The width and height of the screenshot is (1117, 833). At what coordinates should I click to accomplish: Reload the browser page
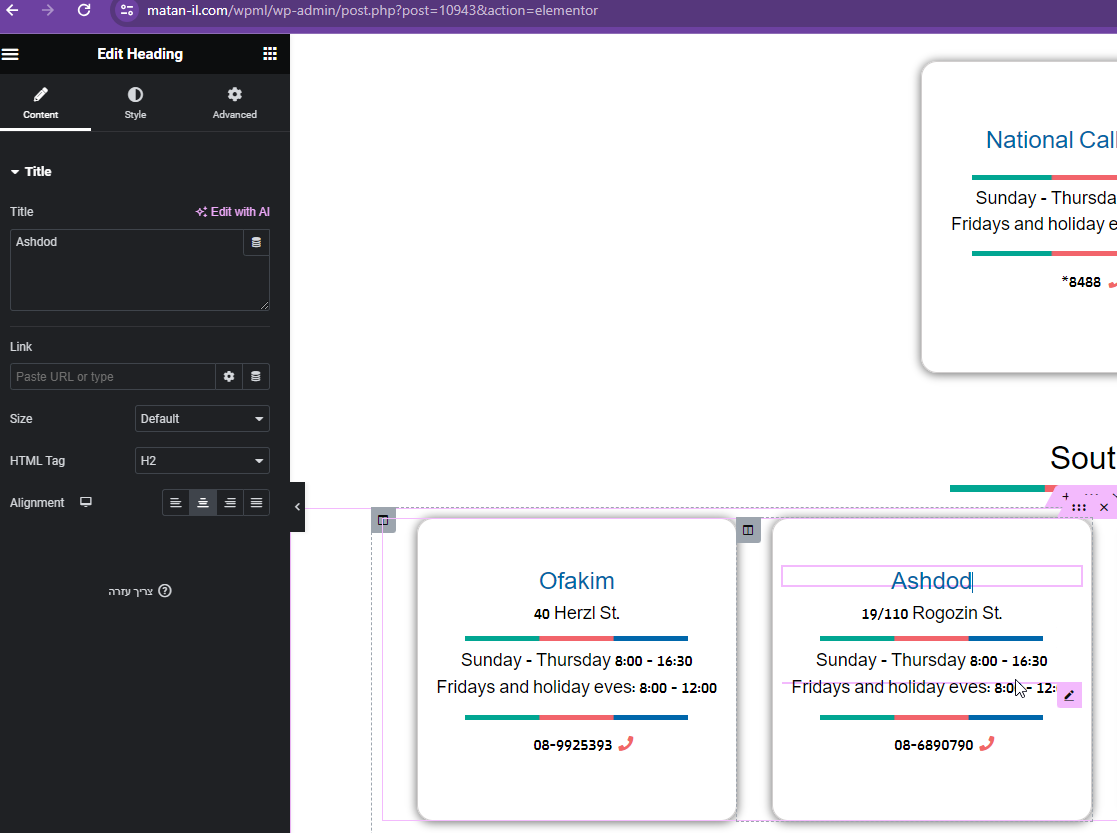[x=84, y=10]
